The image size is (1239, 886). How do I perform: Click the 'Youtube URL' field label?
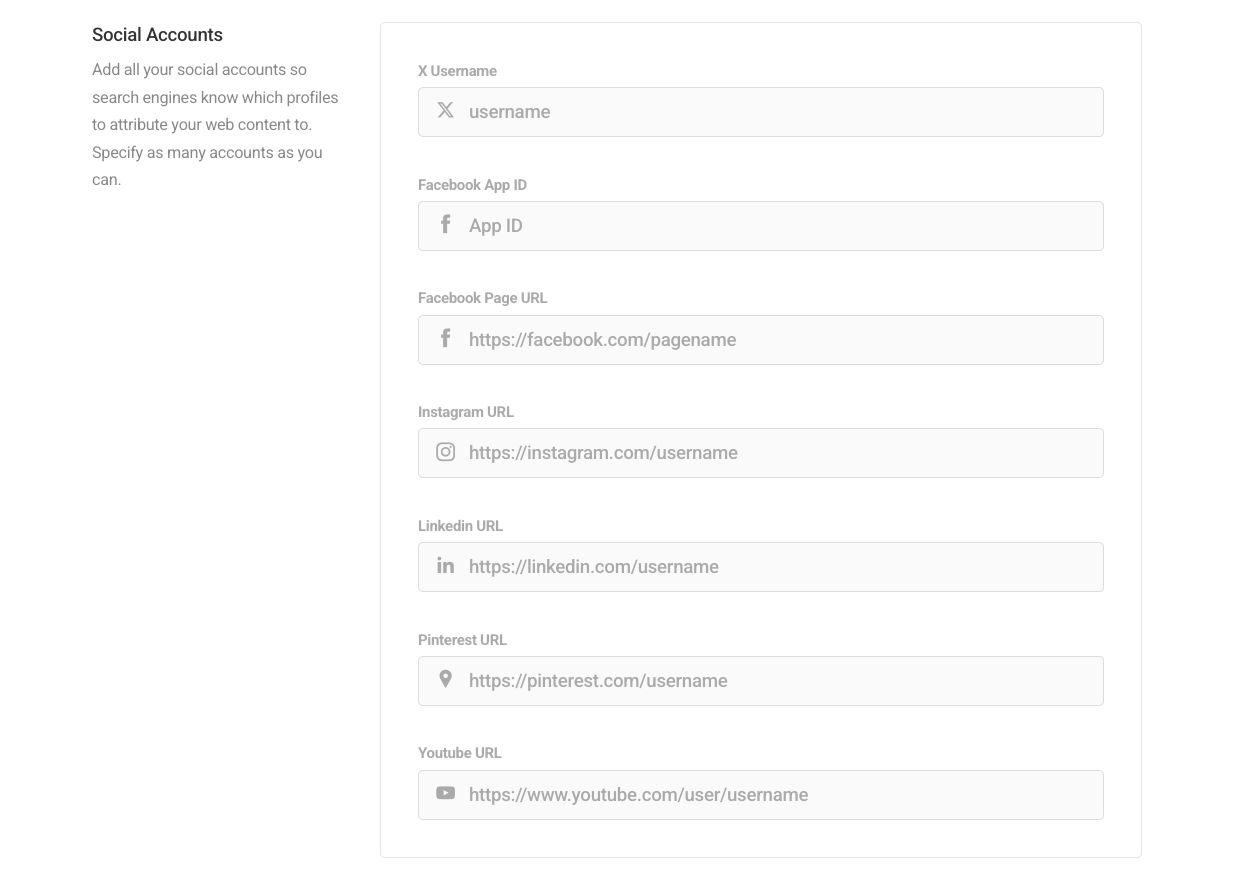point(459,753)
